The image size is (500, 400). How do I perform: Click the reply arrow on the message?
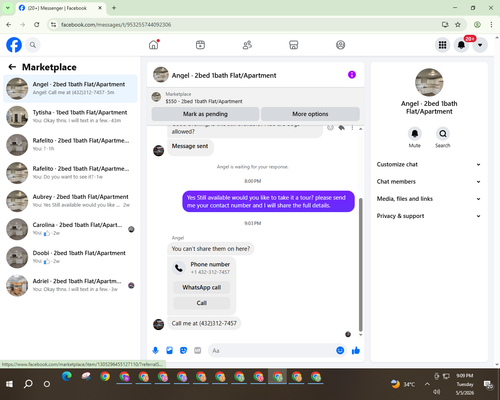[x=342, y=128]
